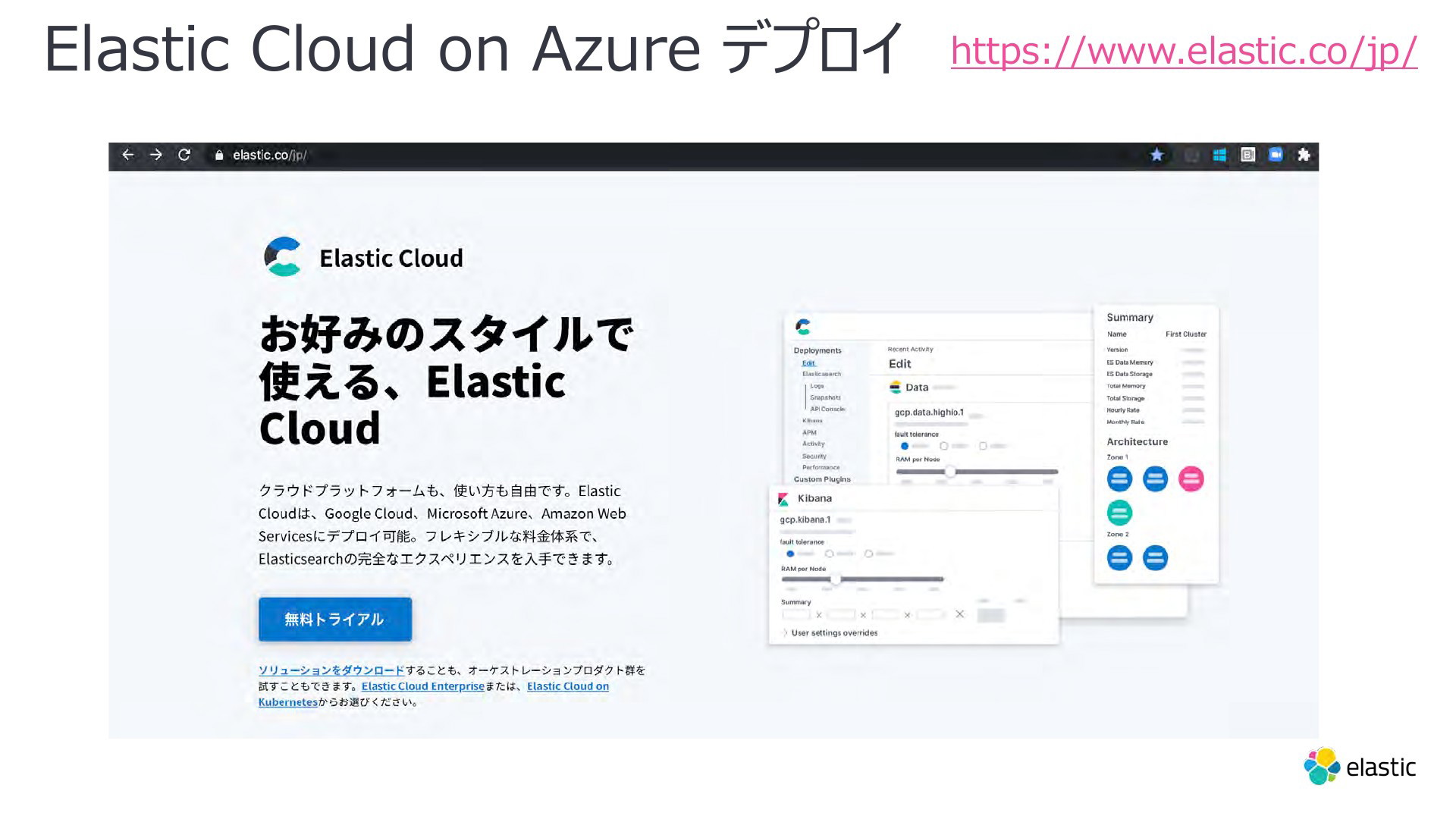Click the First Cluster name value
The width and height of the screenshot is (1456, 819).
point(1186,334)
